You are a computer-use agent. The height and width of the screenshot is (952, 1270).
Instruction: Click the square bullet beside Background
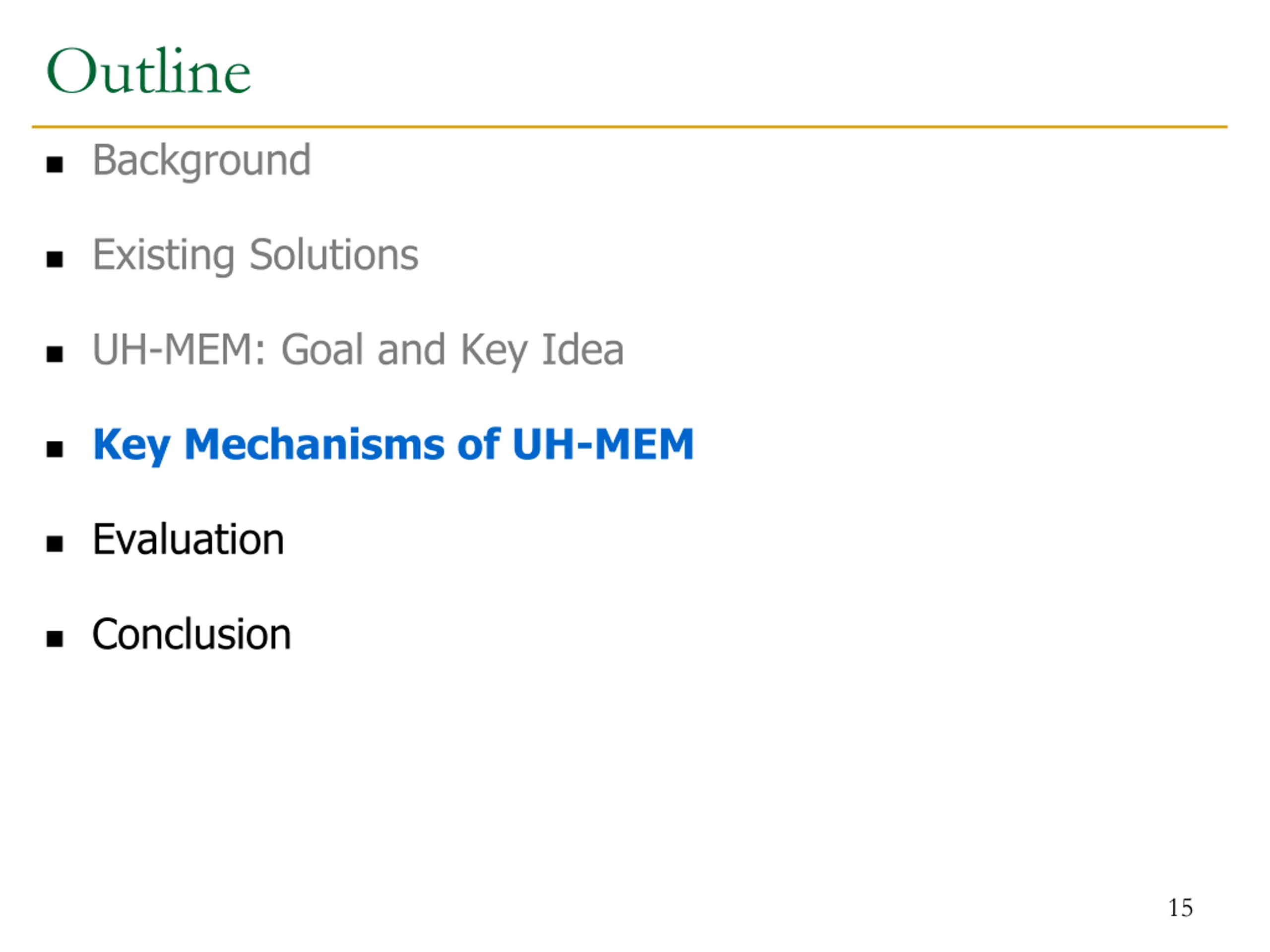55,165
